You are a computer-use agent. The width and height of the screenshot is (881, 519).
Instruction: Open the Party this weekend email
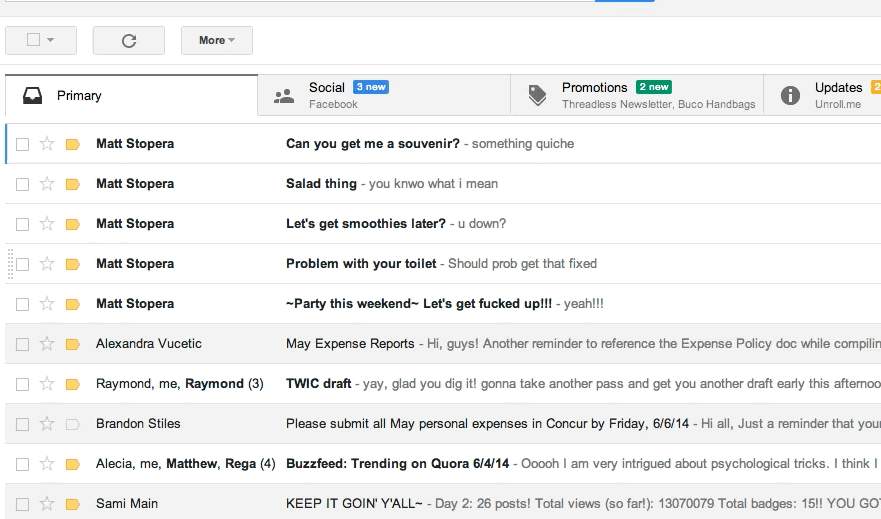click(443, 304)
